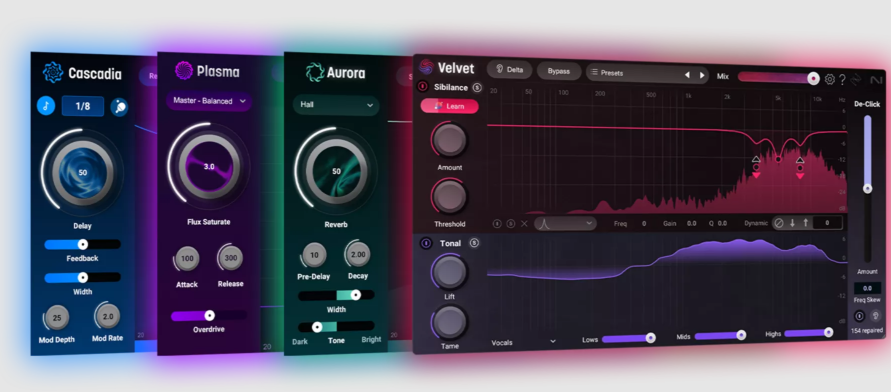
Task: Click the Cascadia Mod Rate knob
Action: coord(107,316)
